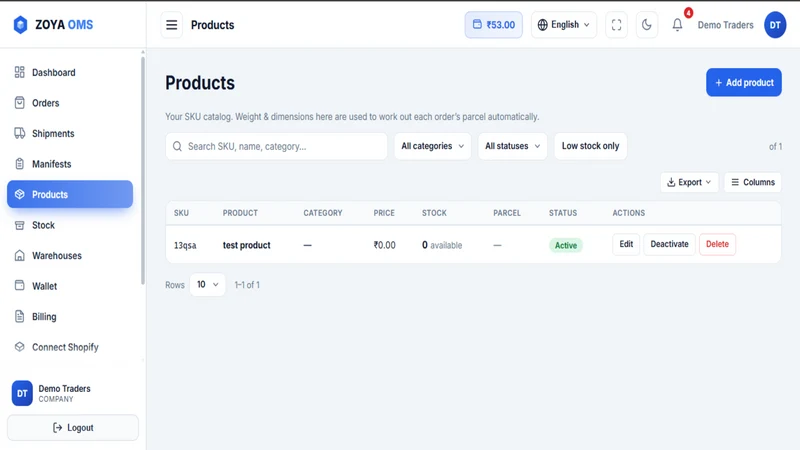The width and height of the screenshot is (800, 450).
Task: Click the Manifests clipboard icon
Action: (19, 164)
